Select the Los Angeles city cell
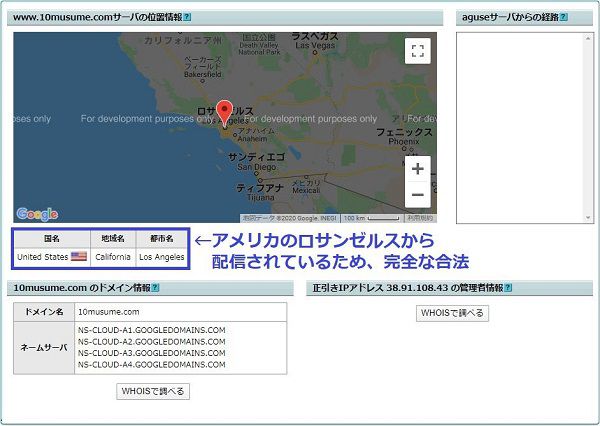This screenshot has height=426, width=600. coord(162,257)
